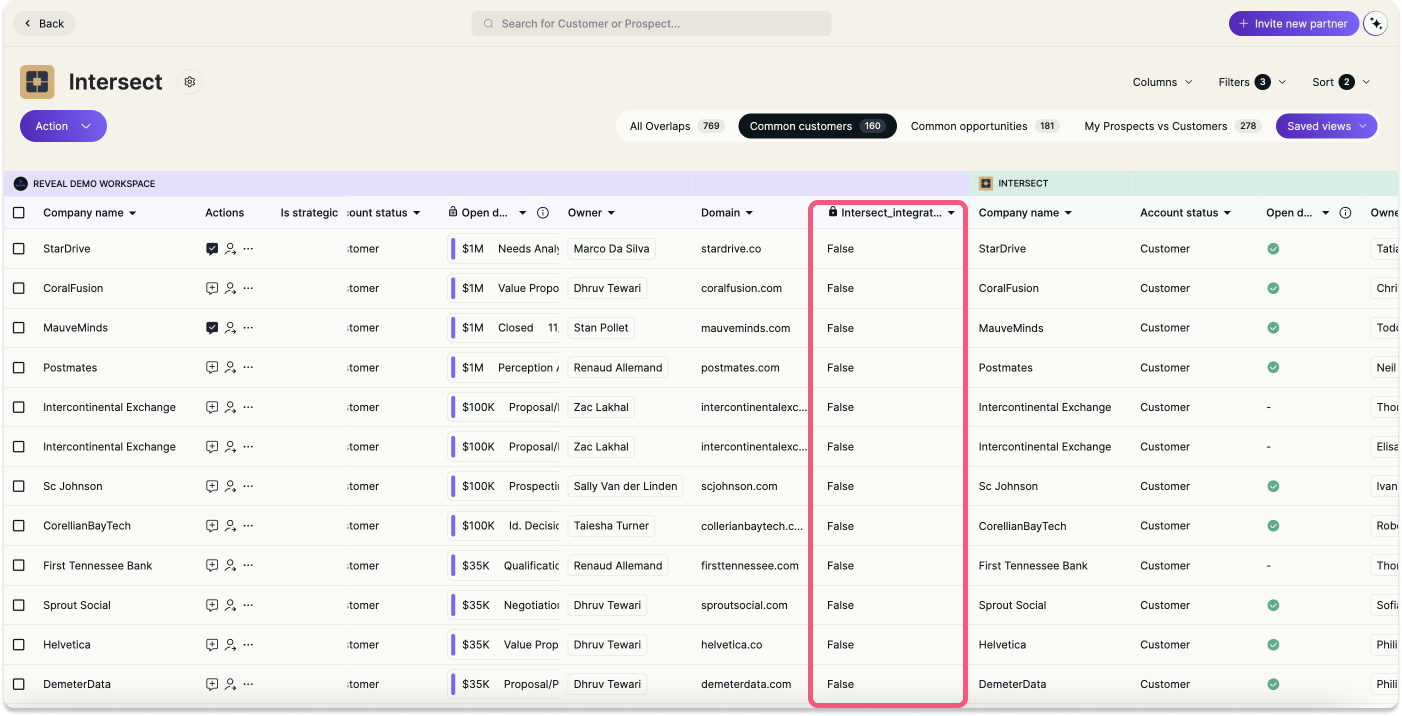Open the Intersect settings gear icon
The width and height of the screenshot is (1402, 716).
pyautogui.click(x=189, y=82)
